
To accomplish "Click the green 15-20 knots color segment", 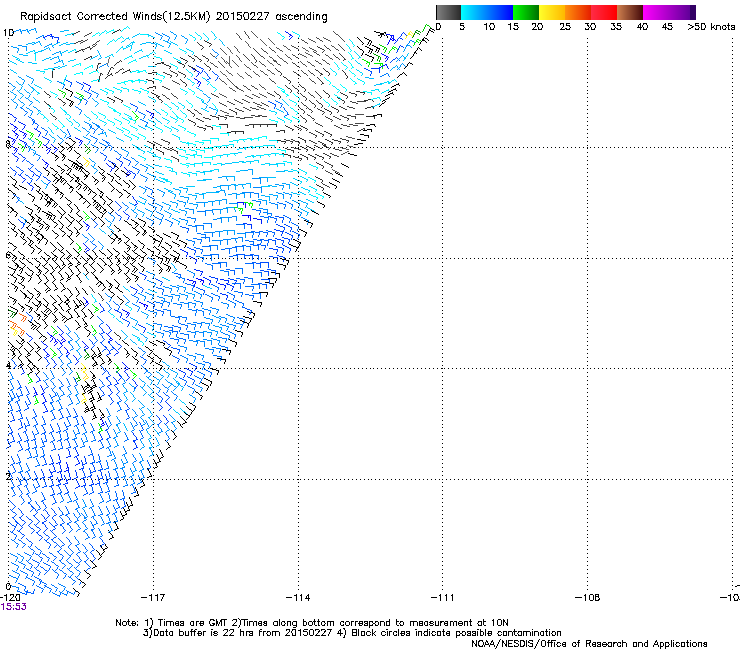I will coord(526,12).
